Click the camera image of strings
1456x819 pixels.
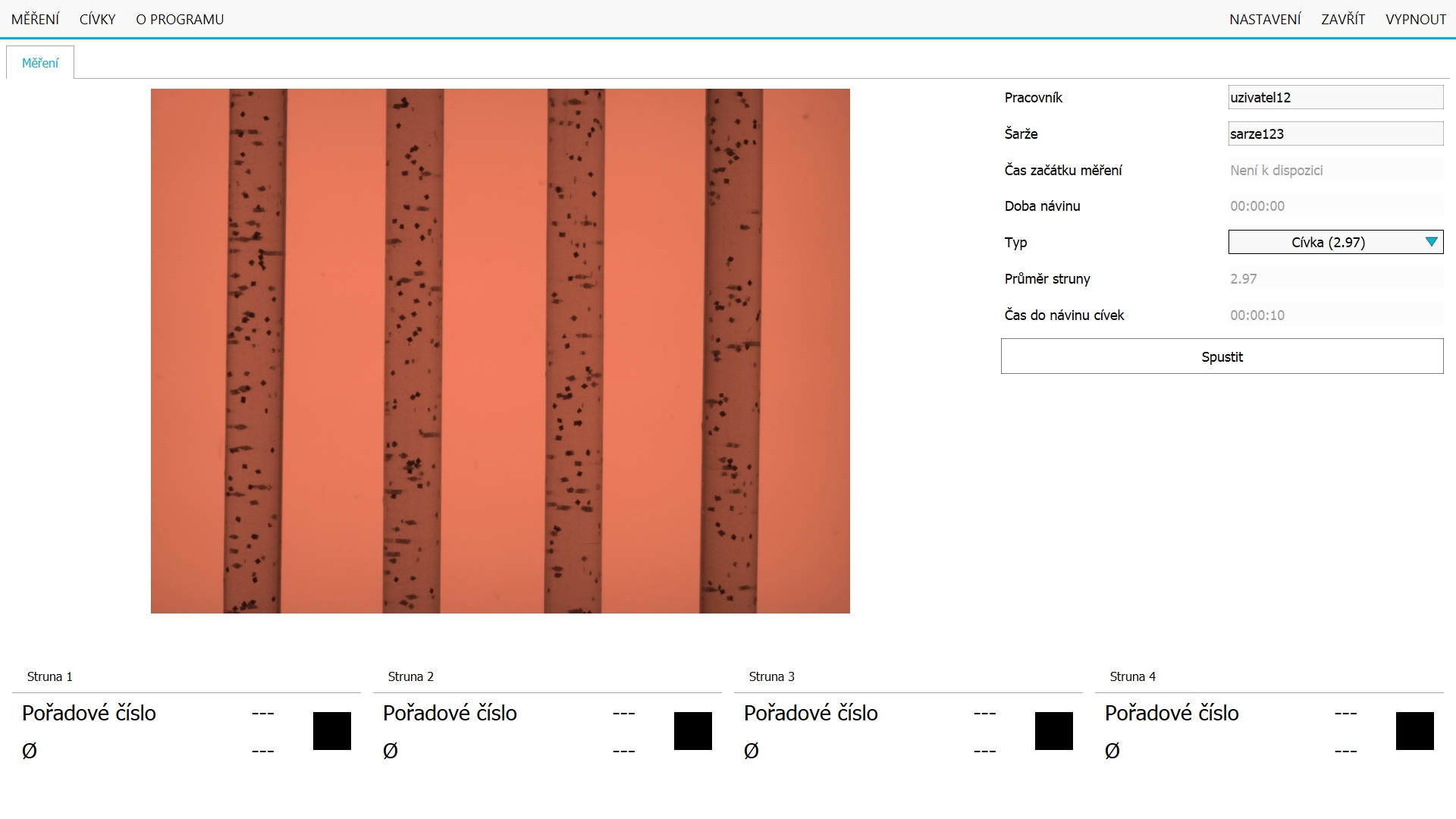tap(500, 351)
